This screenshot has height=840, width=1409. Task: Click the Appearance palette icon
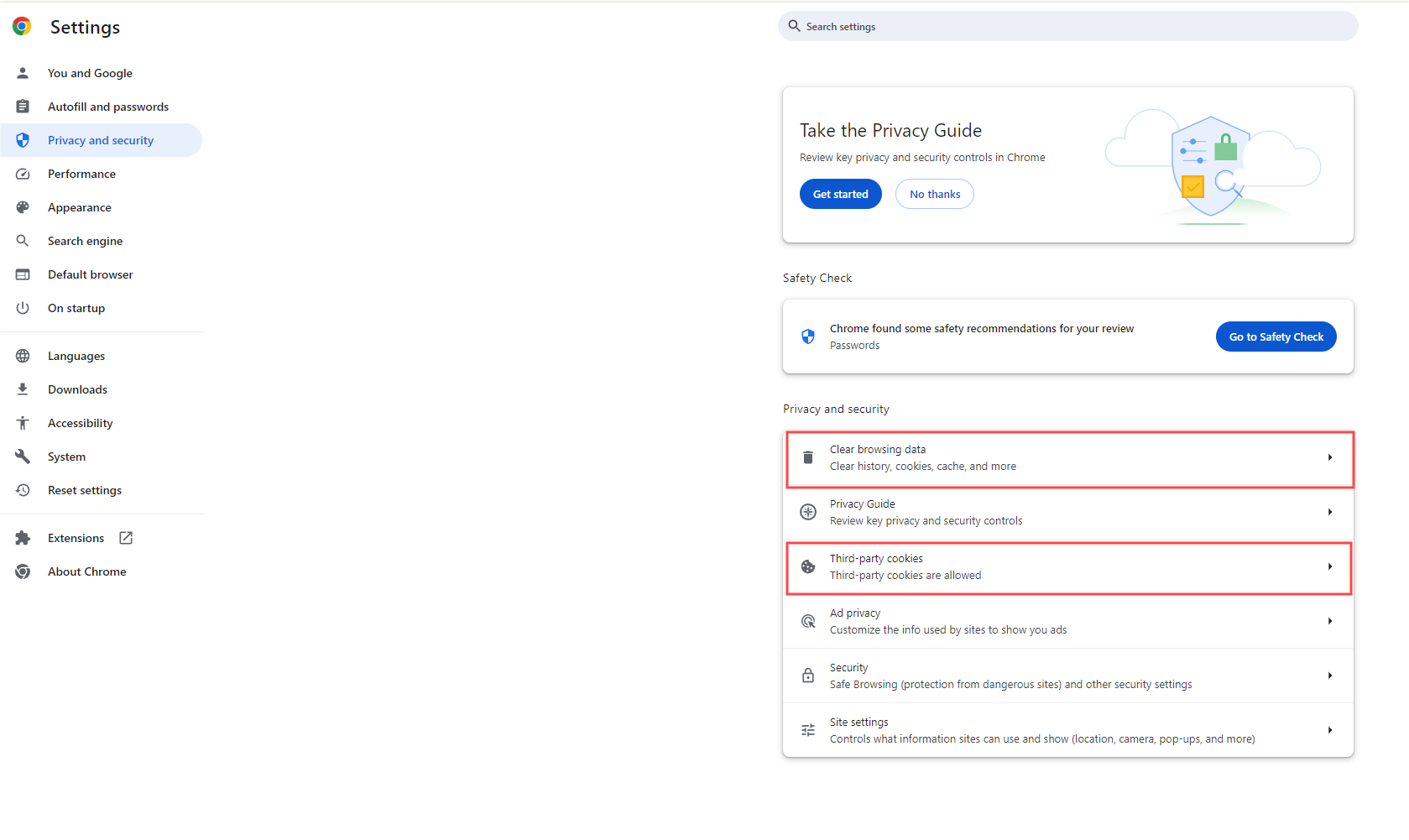23,207
